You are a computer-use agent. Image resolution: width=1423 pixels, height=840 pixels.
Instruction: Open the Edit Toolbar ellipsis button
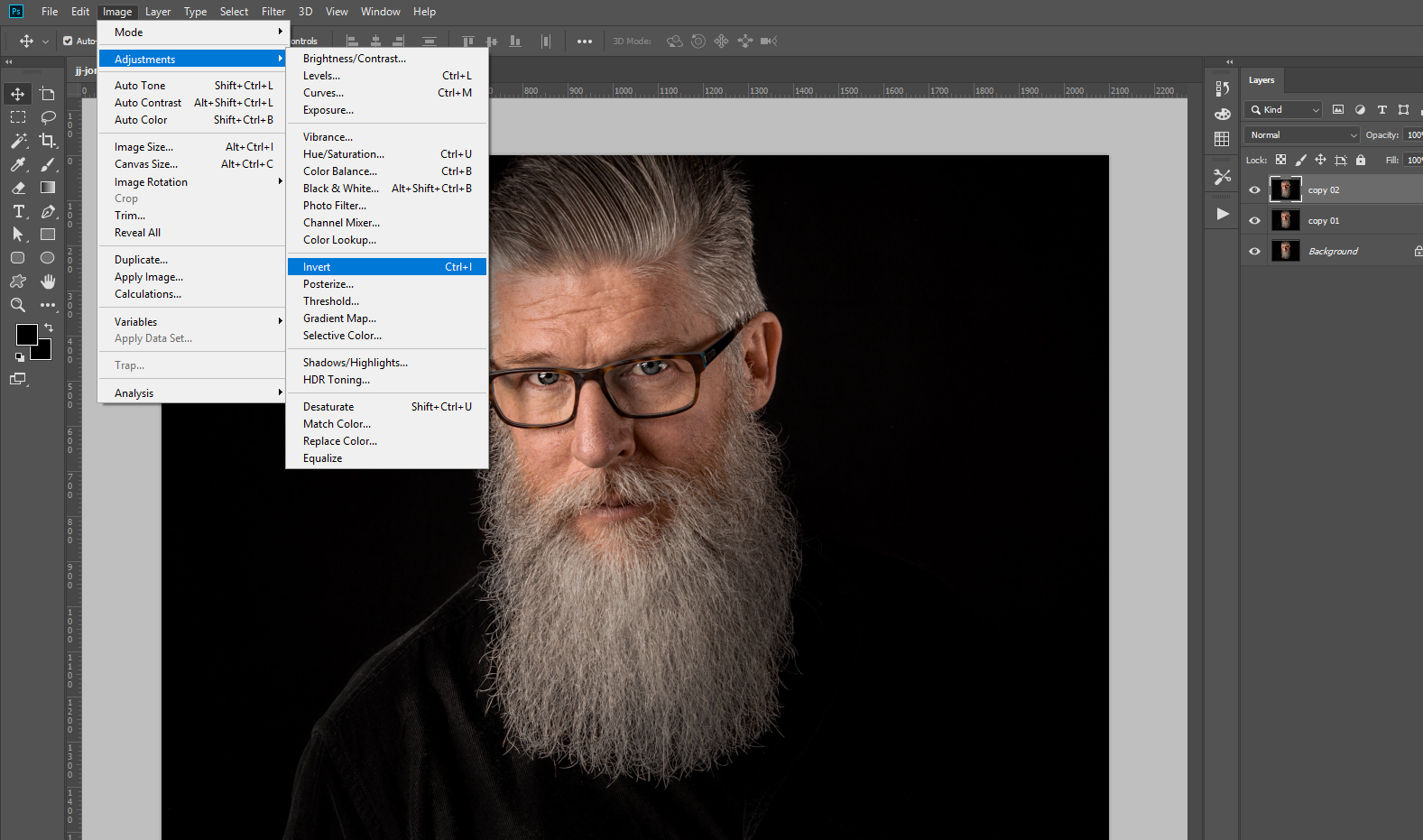tap(48, 305)
